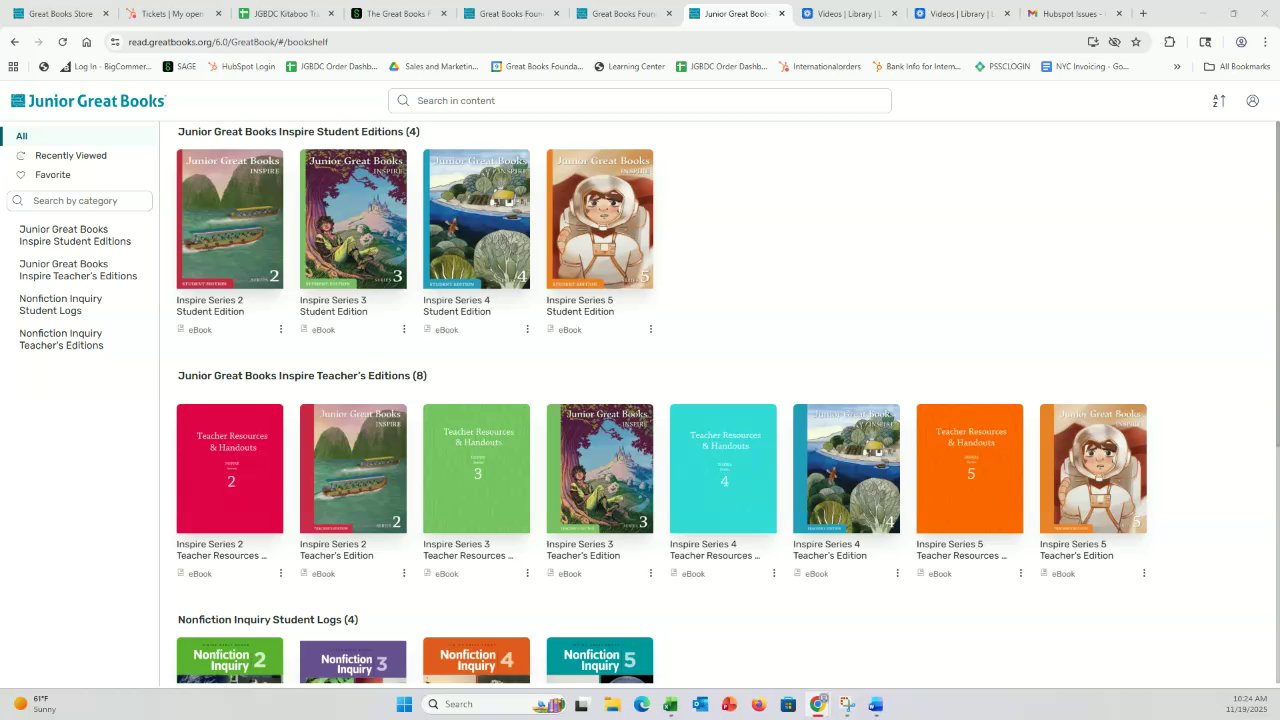Click the Search by category field

80,201
